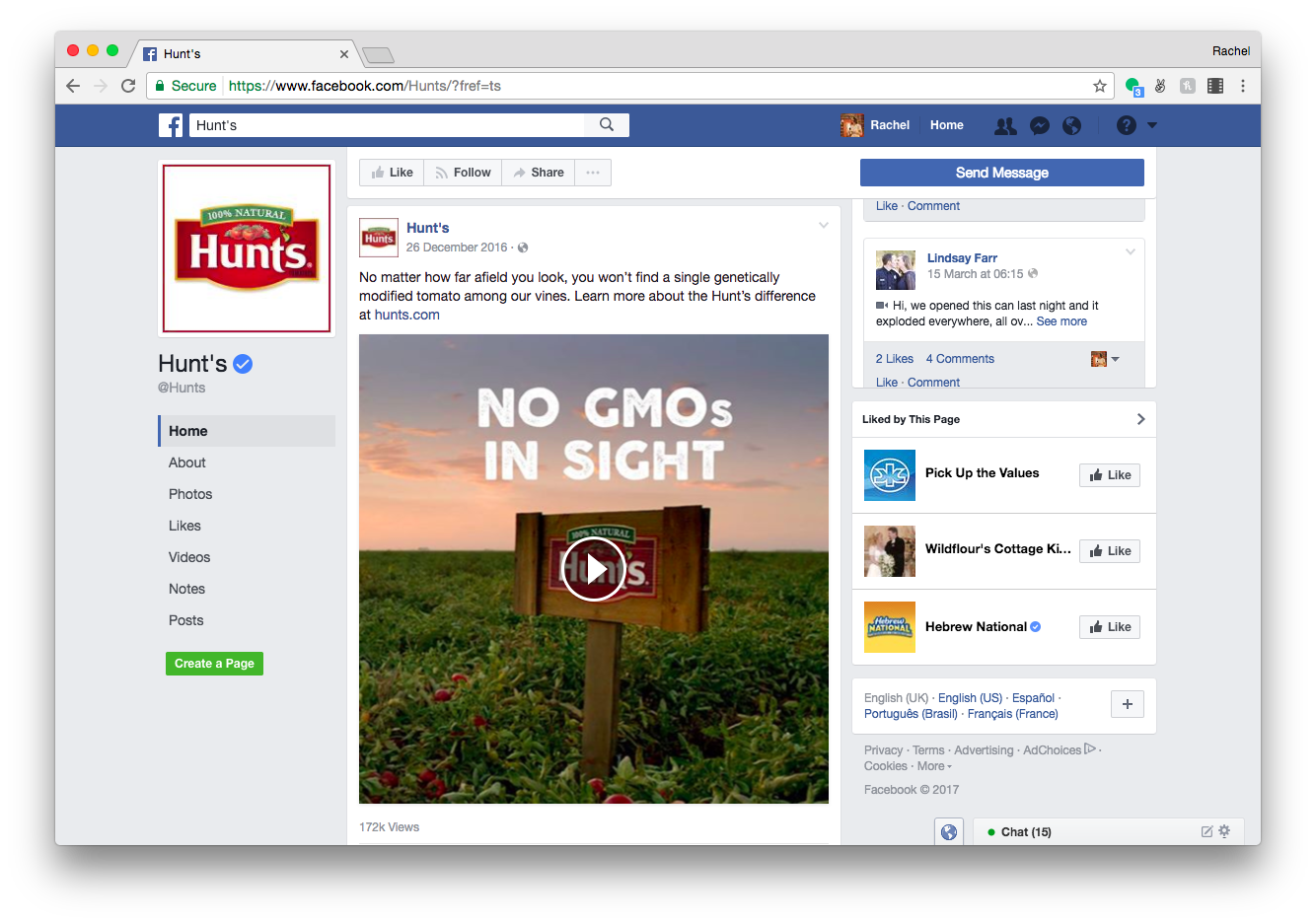Open the account dropdown arrow in blue bar
Image resolution: width=1316 pixels, height=924 pixels.
point(1152,125)
